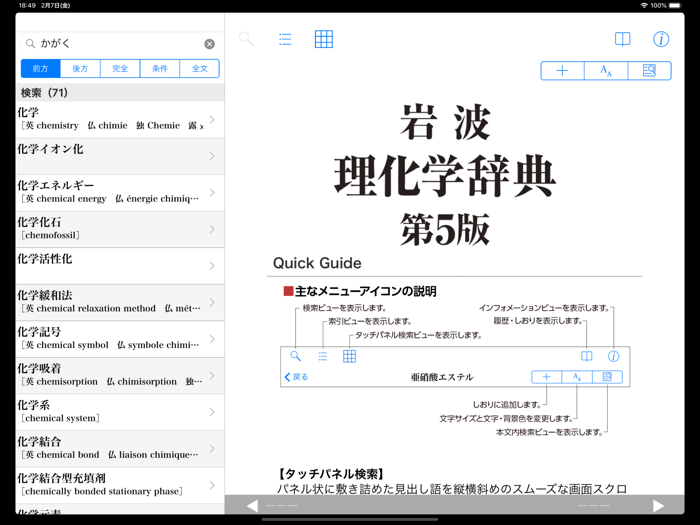Screen dimensions: 700x525
Task: Tap the chevron on 化学イオン化 row
Action: pyautogui.click(x=212, y=156)
